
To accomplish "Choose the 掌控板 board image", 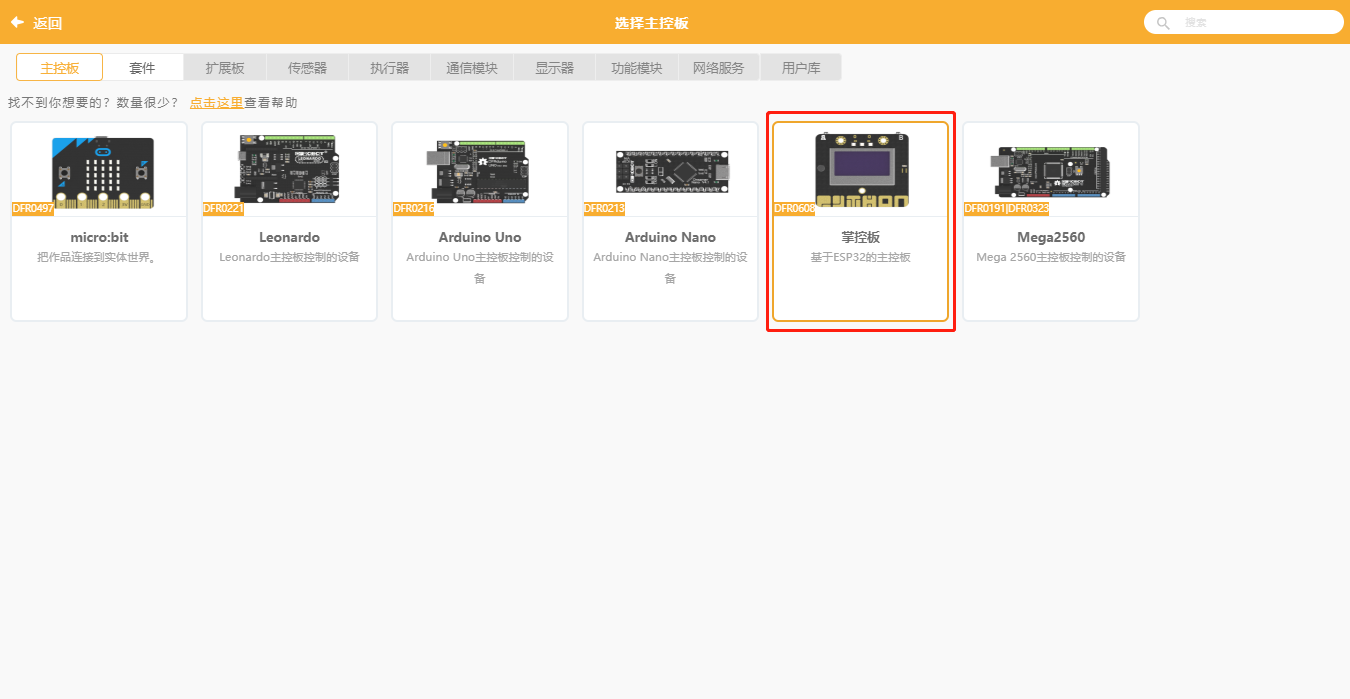I will point(861,170).
